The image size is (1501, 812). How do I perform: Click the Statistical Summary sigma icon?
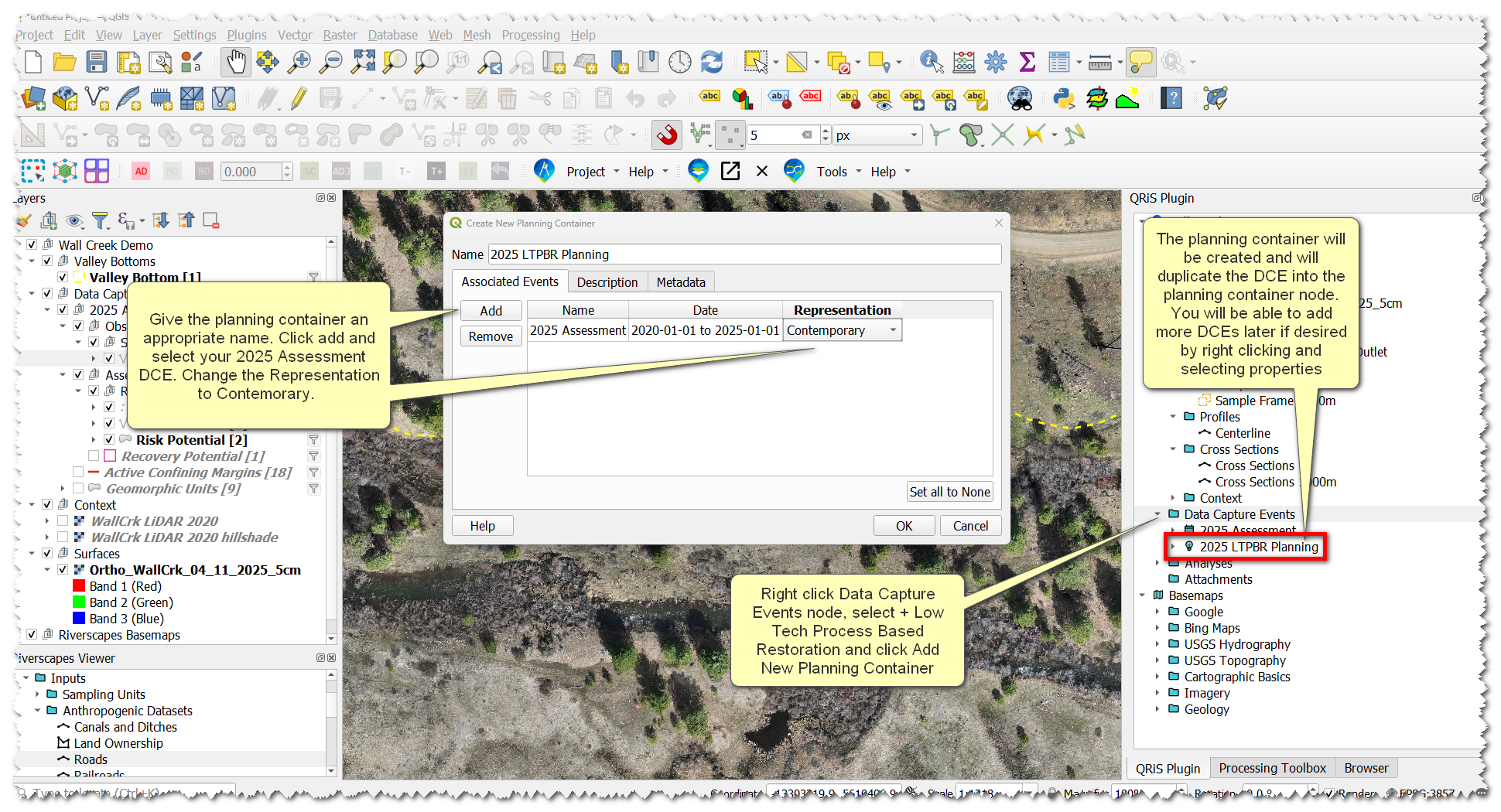(1027, 62)
